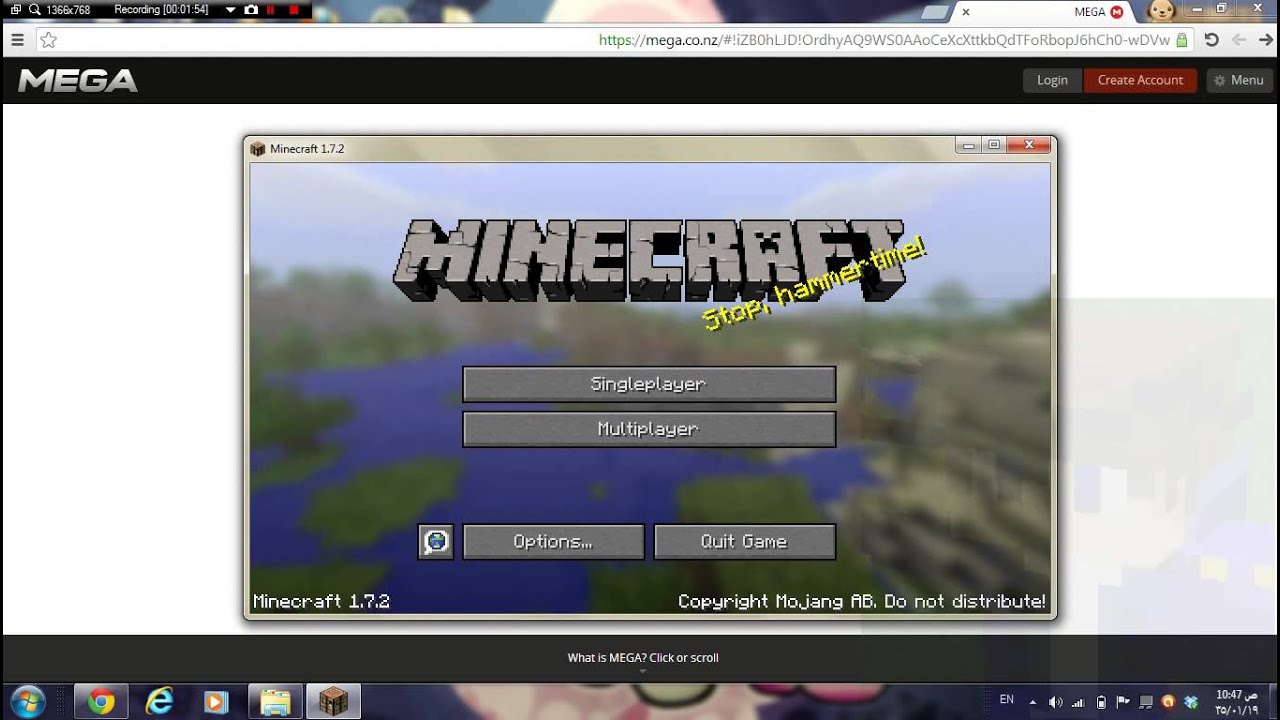Click the green SSL padlock icon
This screenshot has height=720, width=1280.
(x=1182, y=40)
